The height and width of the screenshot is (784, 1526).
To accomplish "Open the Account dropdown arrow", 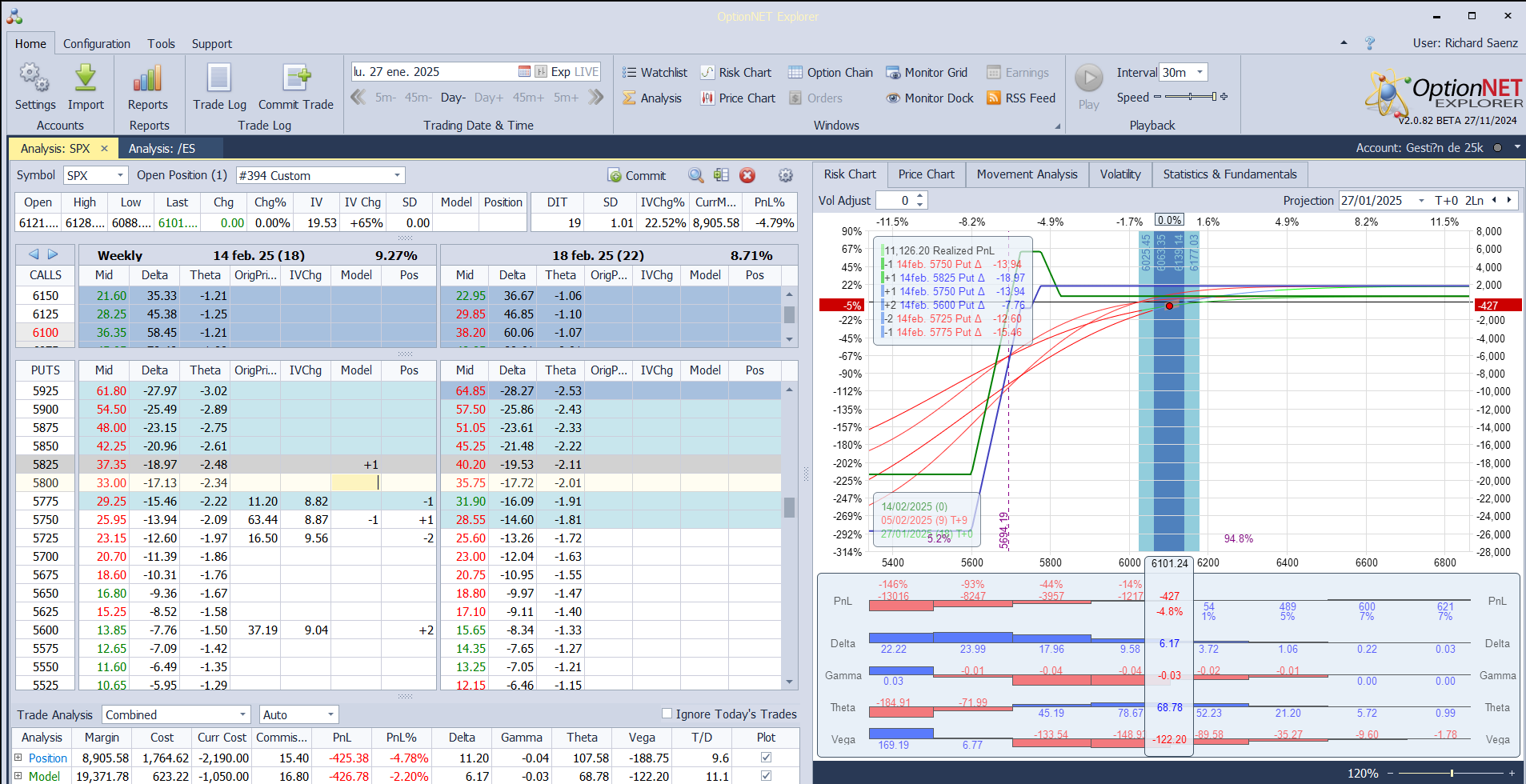I will 1517,147.
